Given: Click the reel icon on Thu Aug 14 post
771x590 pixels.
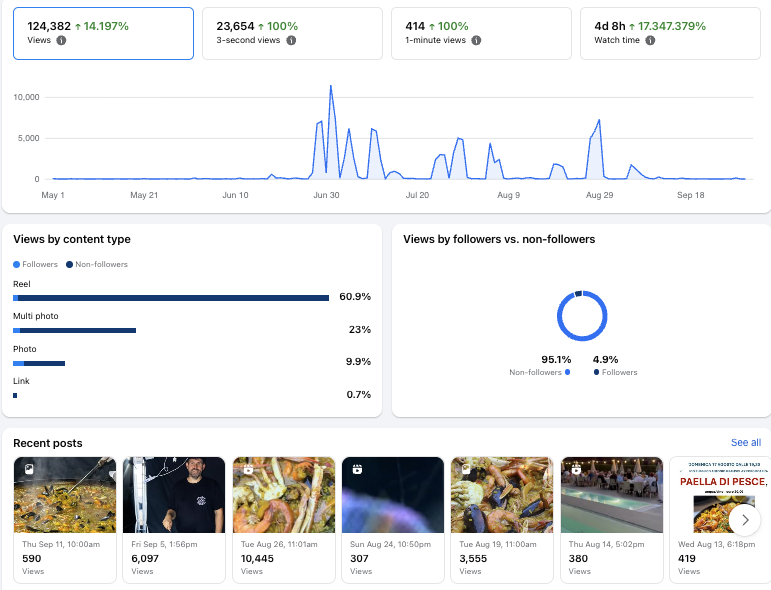Looking at the screenshot, I should [x=576, y=470].
